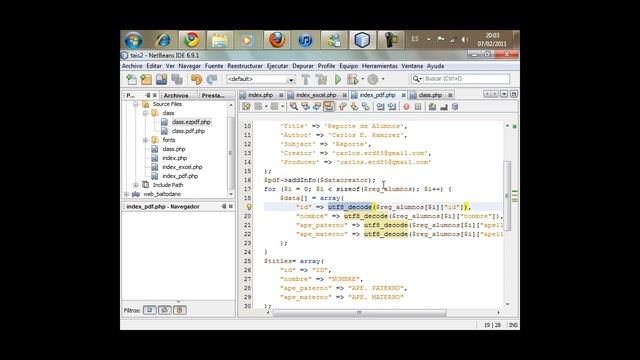Open Firefox from the taskbar
Viewport: 640px width, 360px height.
tap(276, 40)
